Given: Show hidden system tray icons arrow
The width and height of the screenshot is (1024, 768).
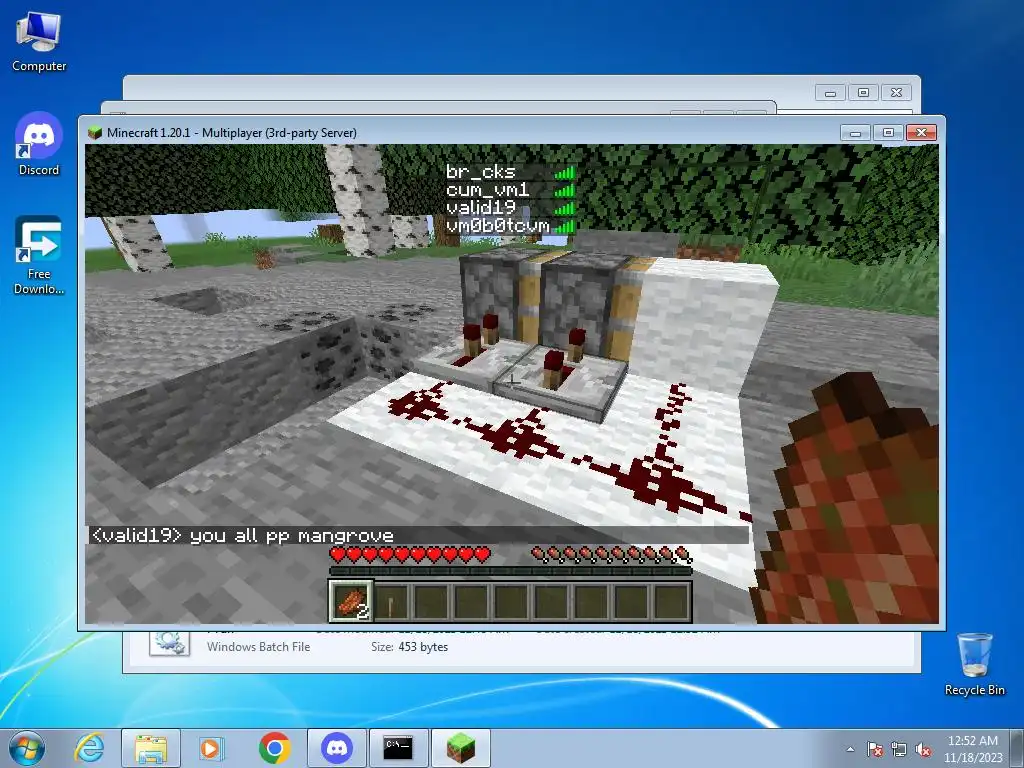Looking at the screenshot, I should coord(850,749).
